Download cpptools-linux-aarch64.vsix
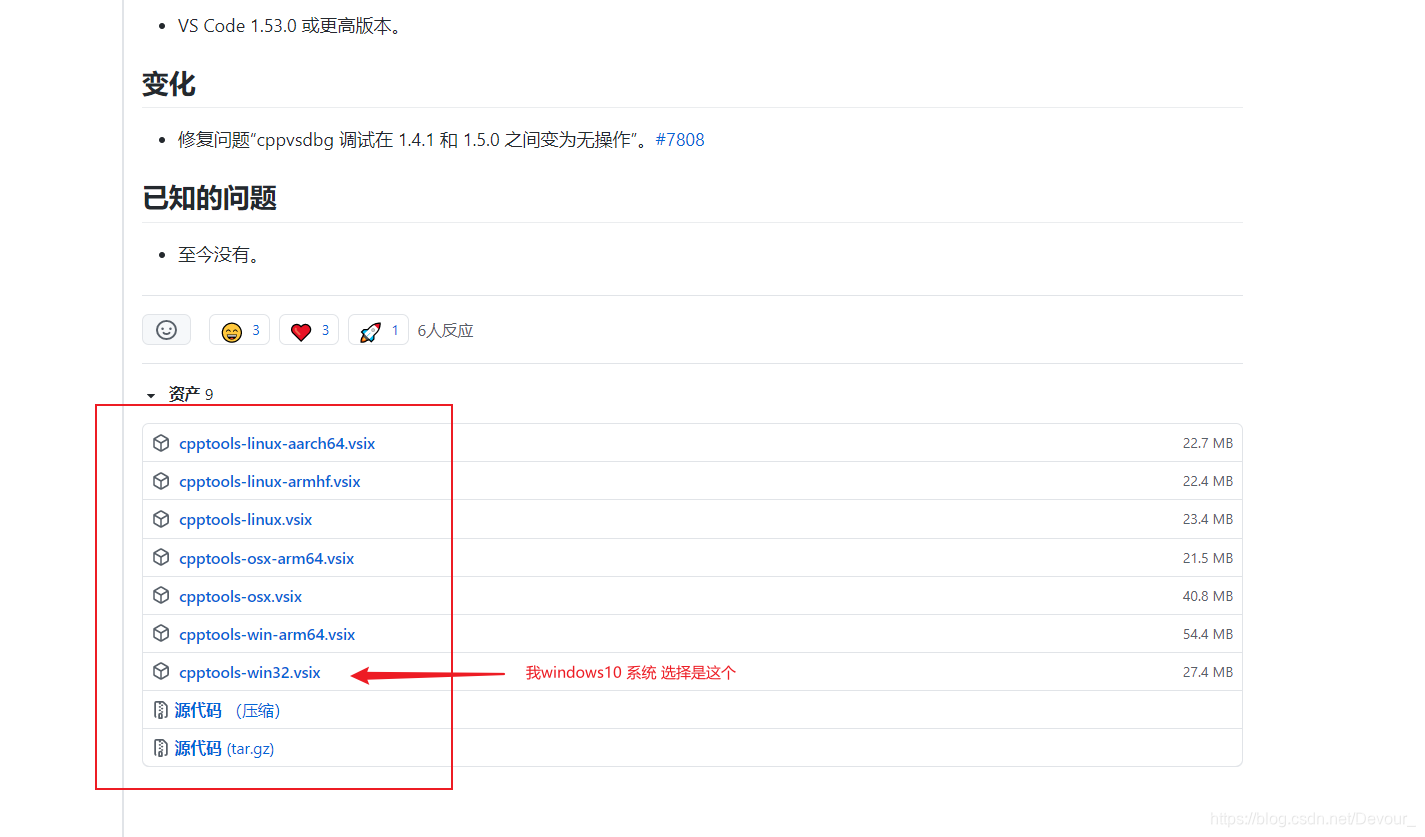 coord(277,443)
